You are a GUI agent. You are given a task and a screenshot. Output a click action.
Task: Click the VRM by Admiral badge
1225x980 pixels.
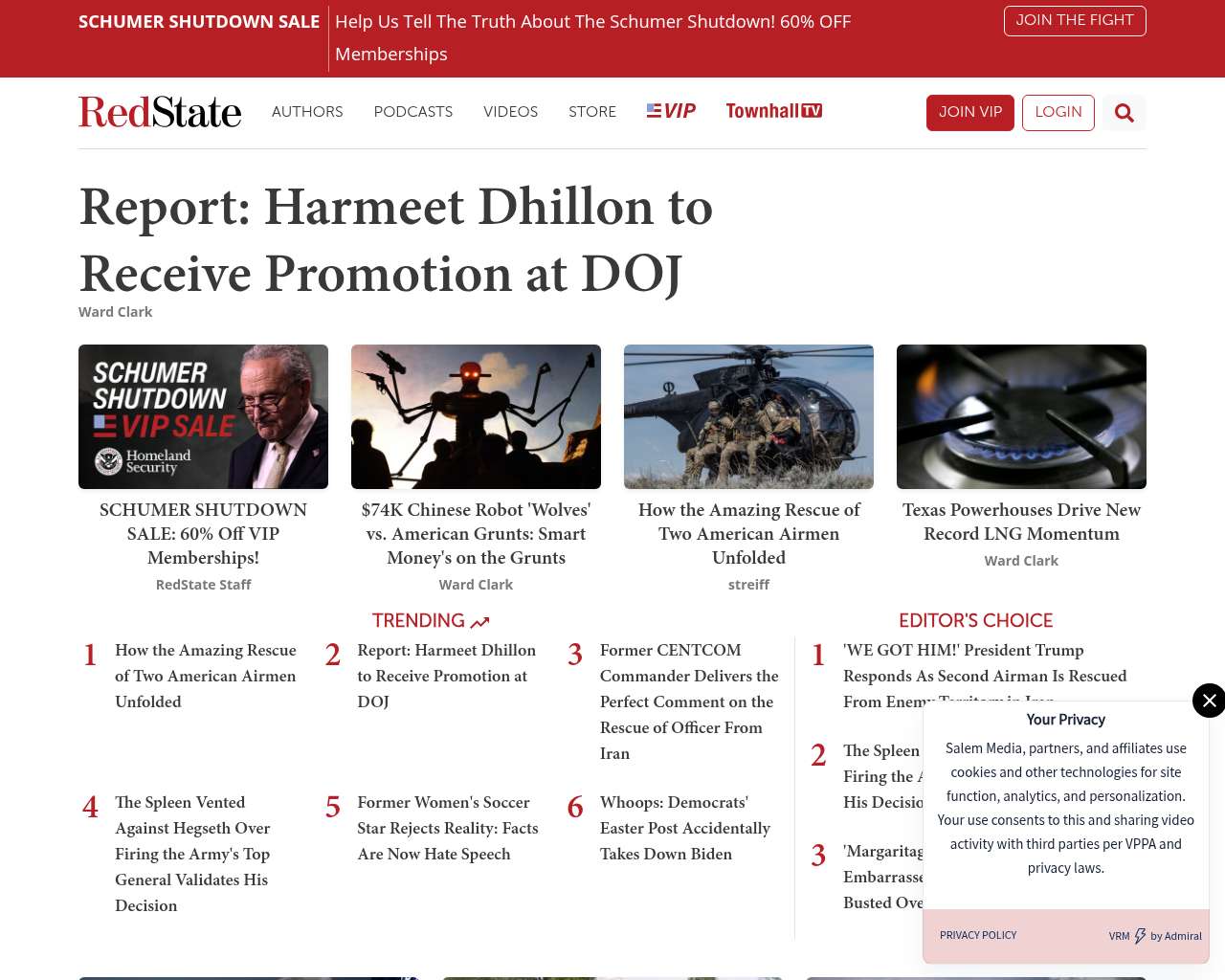coord(1155,936)
